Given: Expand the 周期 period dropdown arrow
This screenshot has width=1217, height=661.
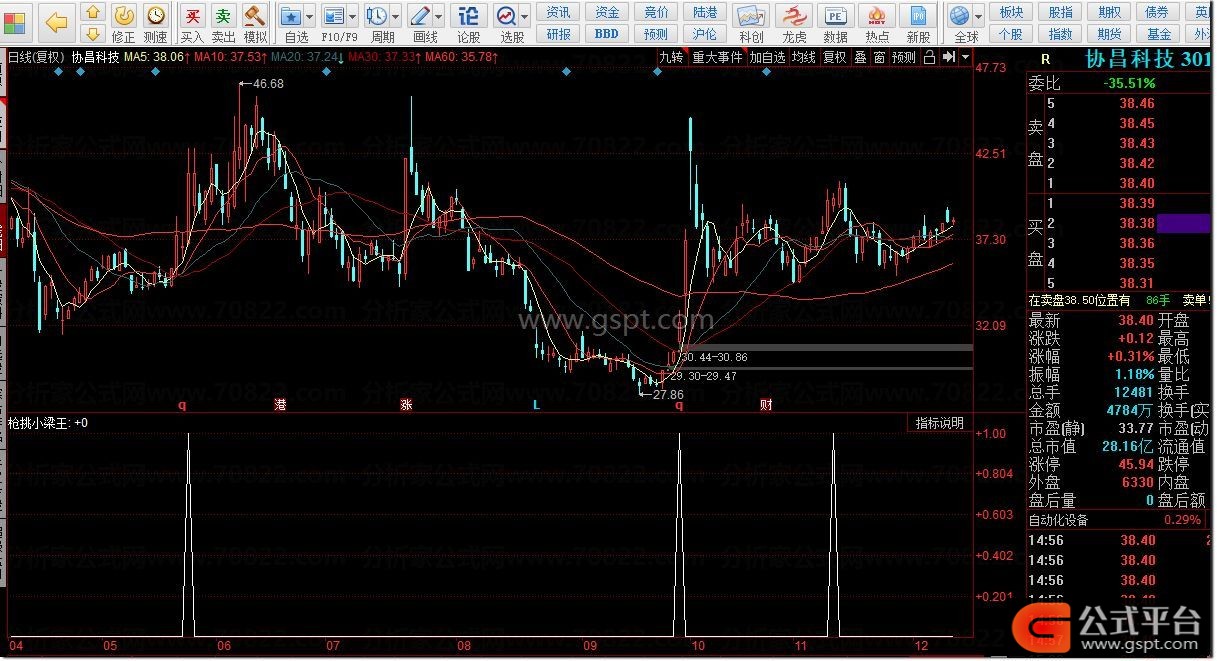Looking at the screenshot, I should 396,16.
